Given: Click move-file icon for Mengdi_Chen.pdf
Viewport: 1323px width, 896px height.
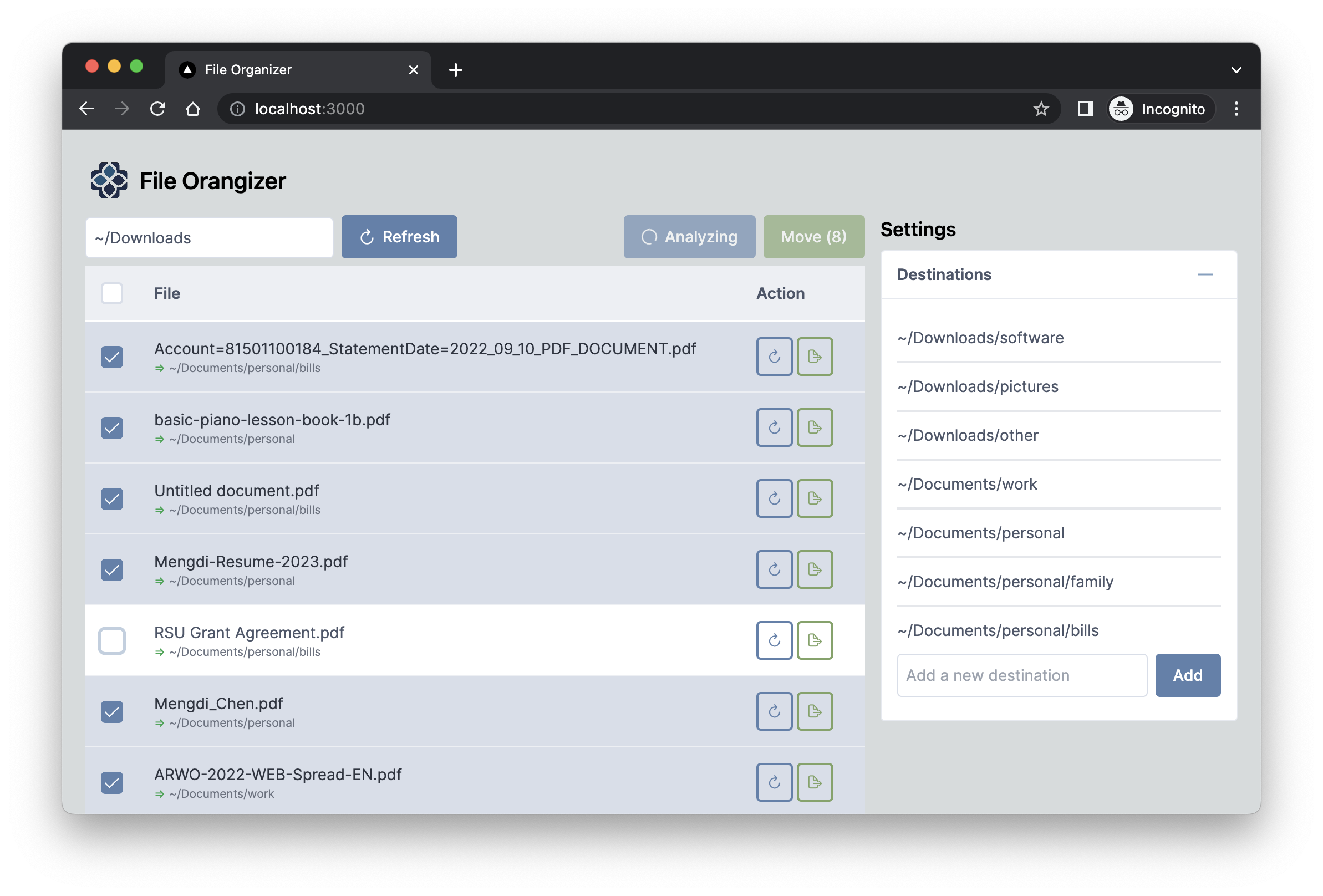Looking at the screenshot, I should (x=815, y=711).
